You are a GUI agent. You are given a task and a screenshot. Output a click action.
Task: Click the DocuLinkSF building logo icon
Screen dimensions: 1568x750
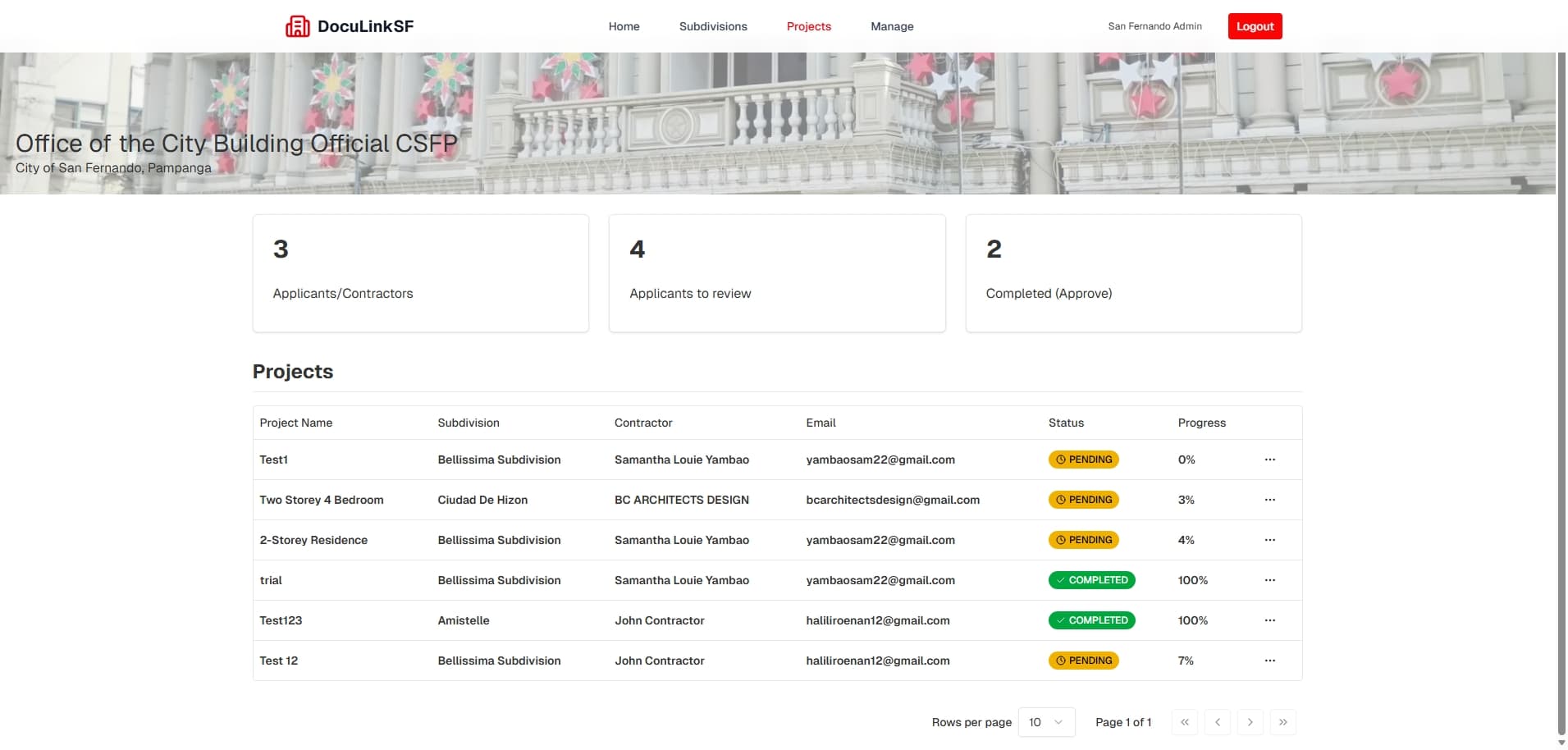tap(297, 26)
